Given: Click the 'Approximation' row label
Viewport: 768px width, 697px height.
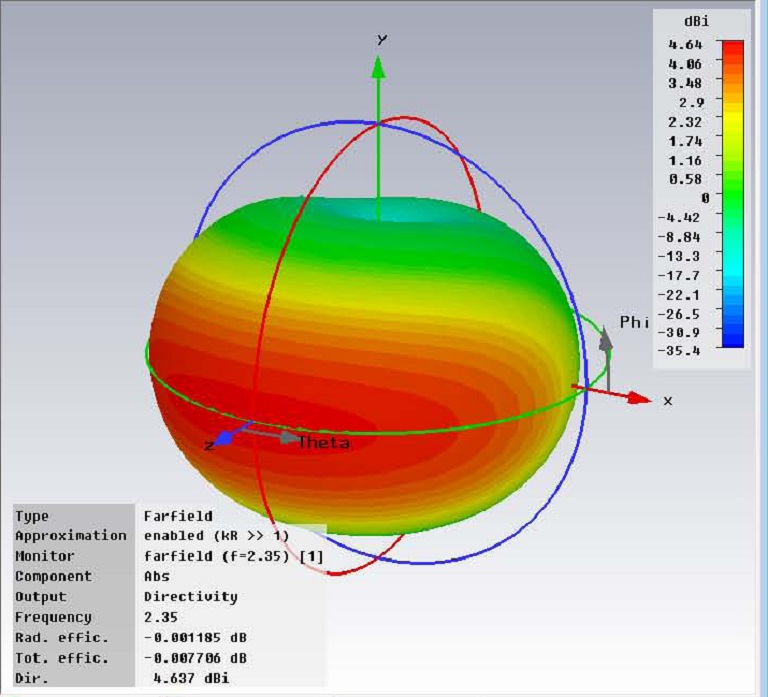Looking at the screenshot, I should click(71, 535).
